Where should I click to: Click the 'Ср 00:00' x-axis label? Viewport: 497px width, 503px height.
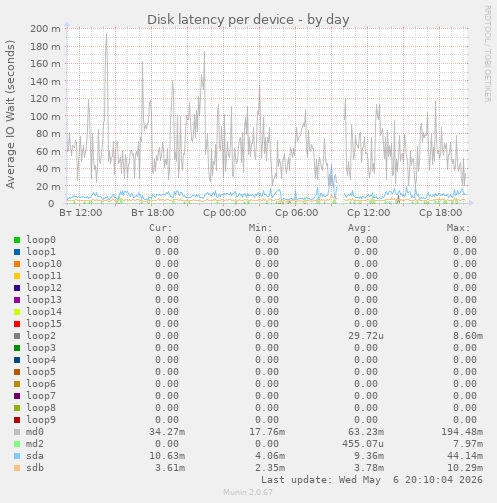pyautogui.click(x=225, y=213)
